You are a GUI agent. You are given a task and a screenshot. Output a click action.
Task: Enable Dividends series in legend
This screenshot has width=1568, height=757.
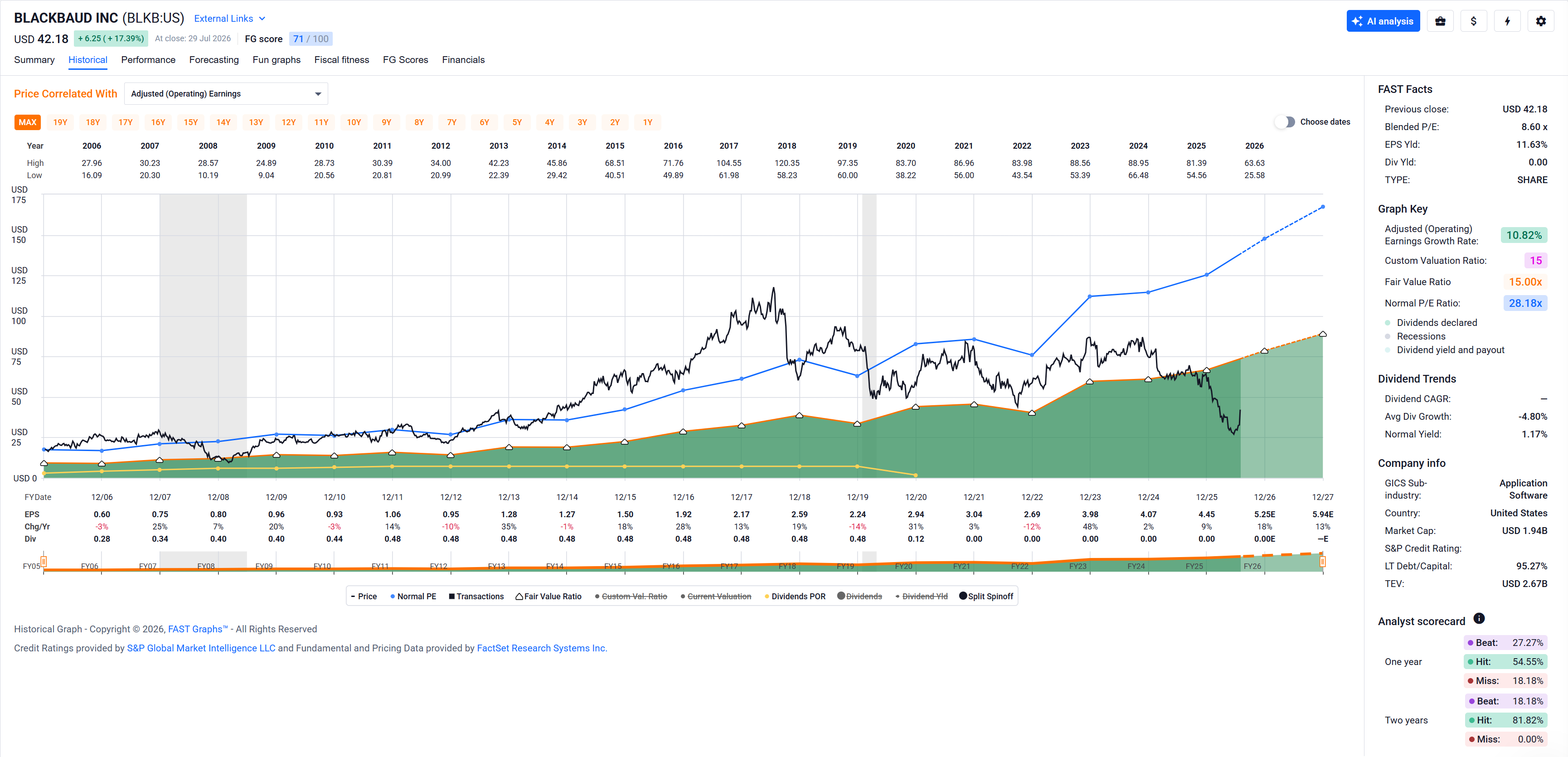coord(859,597)
